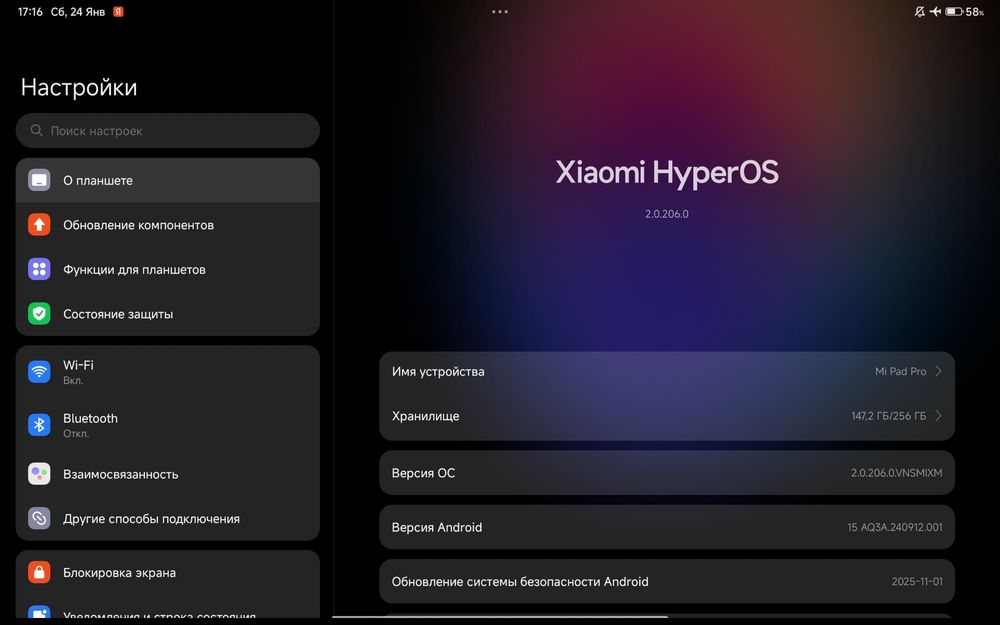Open Bluetooth settings
This screenshot has height=625, width=1000.
[x=168, y=425]
